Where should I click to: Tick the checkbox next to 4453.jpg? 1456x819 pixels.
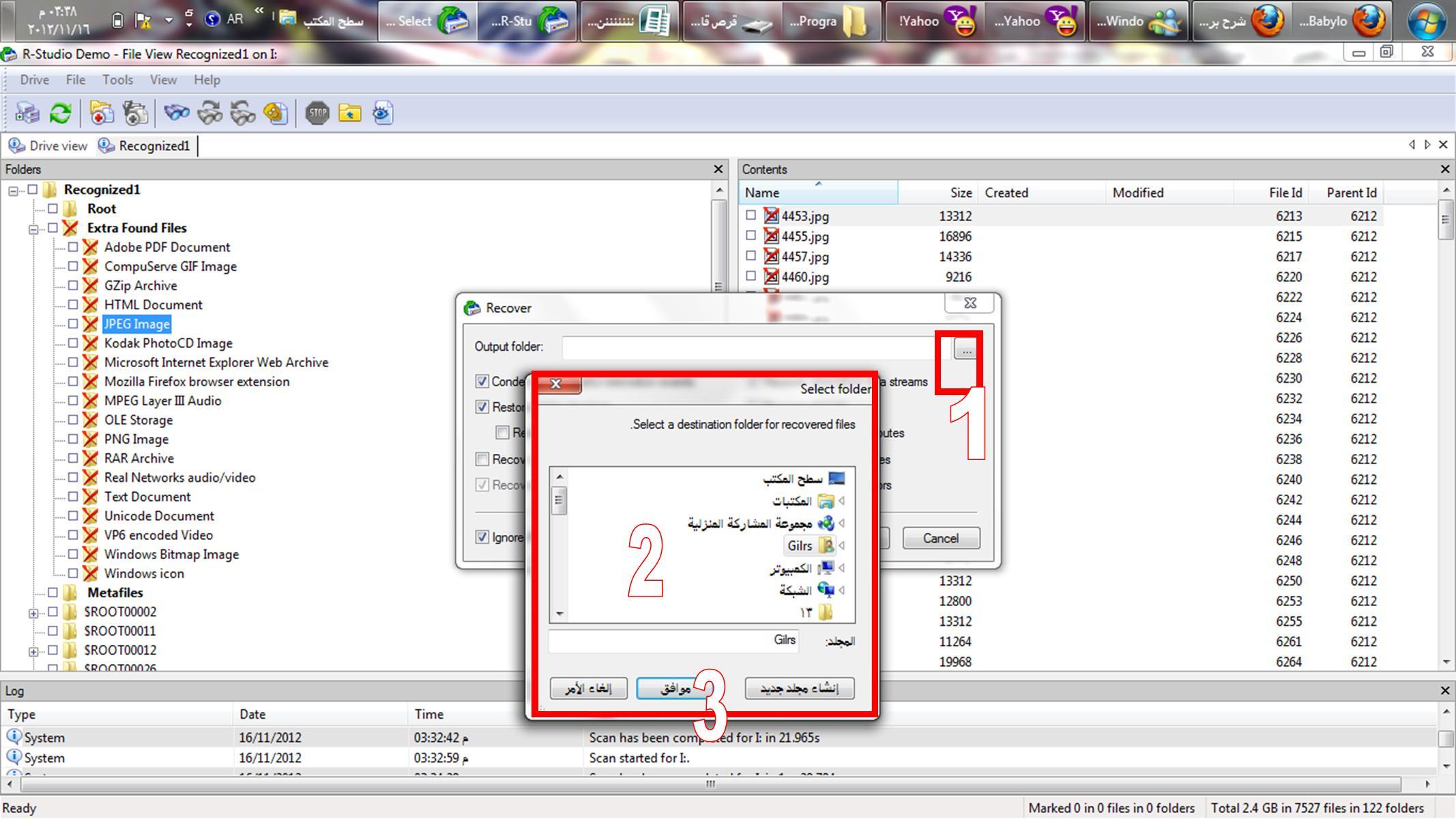click(x=751, y=215)
